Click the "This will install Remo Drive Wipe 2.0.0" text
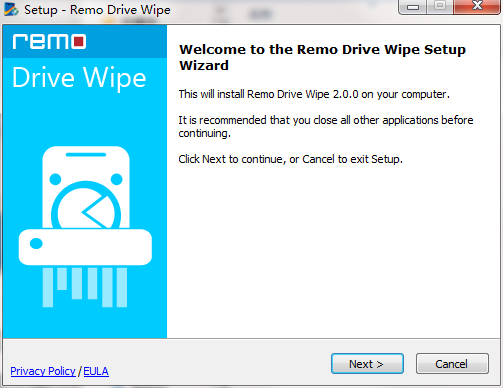The image size is (503, 388). 314,94
